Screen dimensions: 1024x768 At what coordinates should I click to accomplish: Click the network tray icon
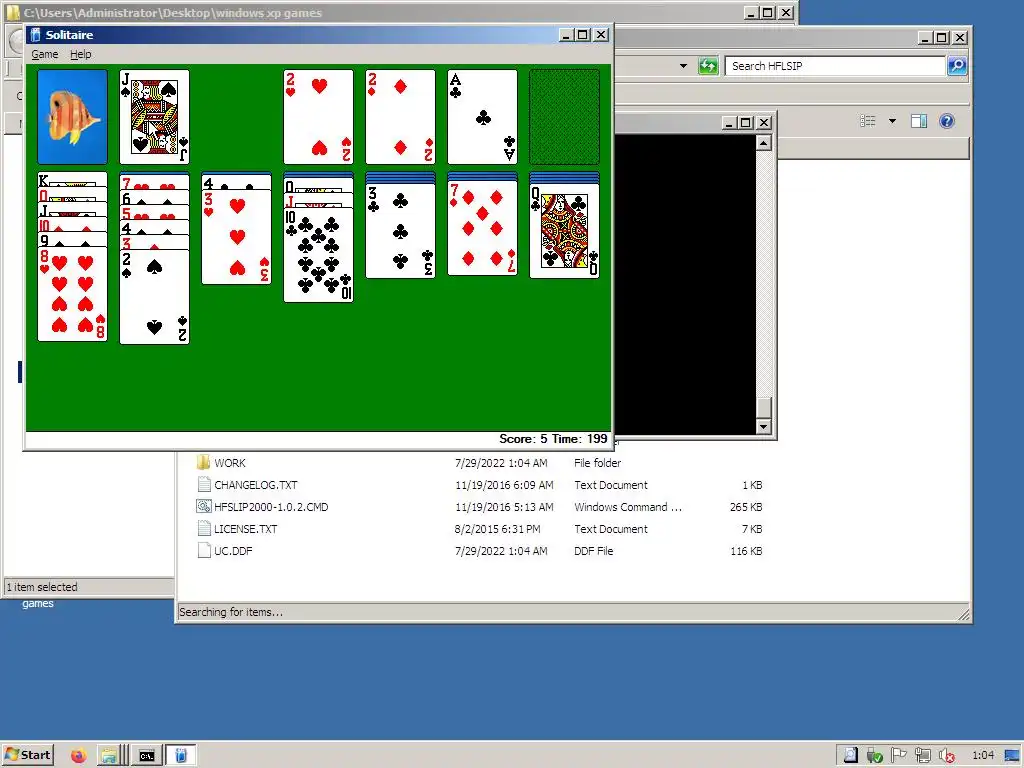tap(923, 756)
